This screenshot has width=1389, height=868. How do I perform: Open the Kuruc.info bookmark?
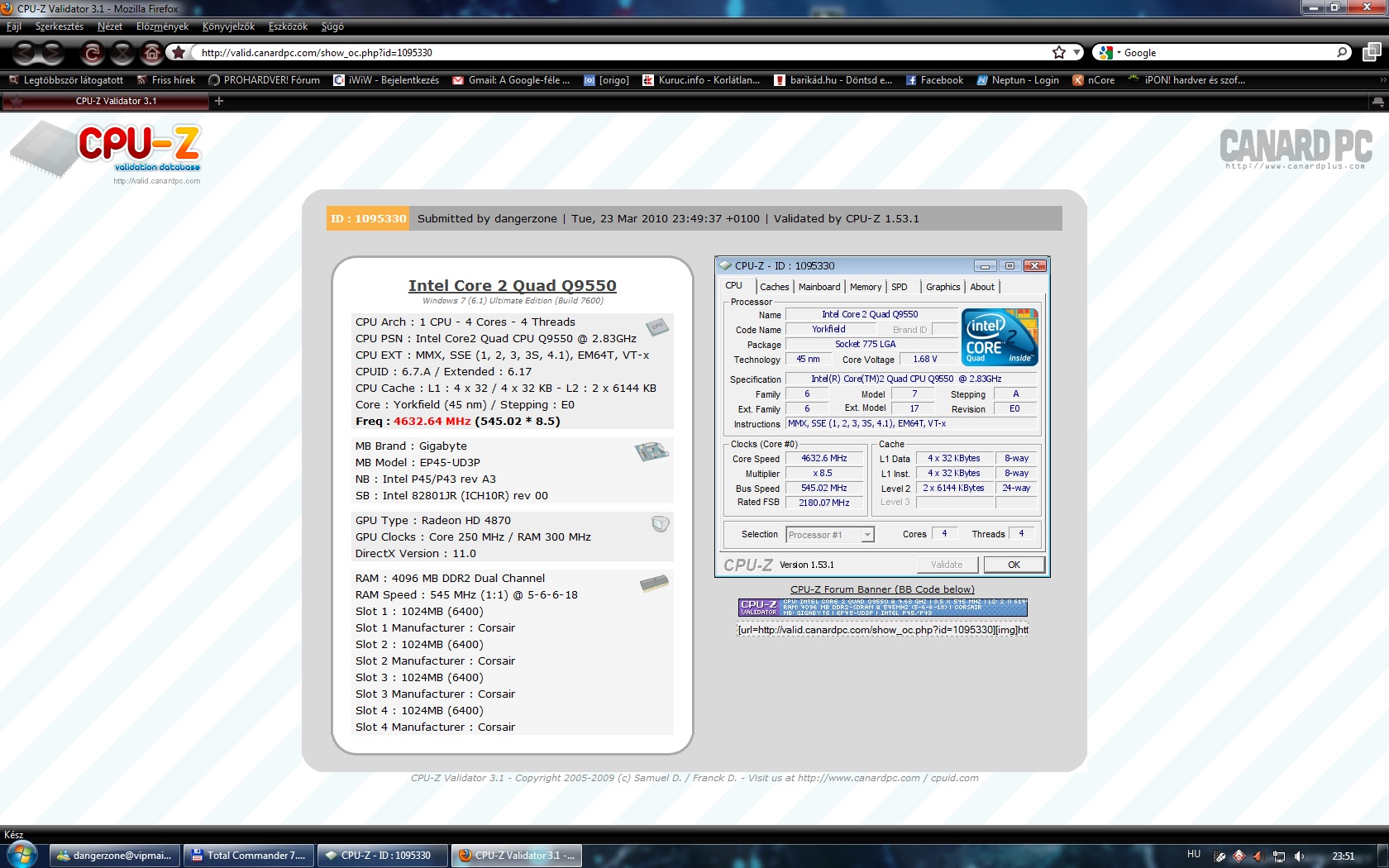(701, 80)
